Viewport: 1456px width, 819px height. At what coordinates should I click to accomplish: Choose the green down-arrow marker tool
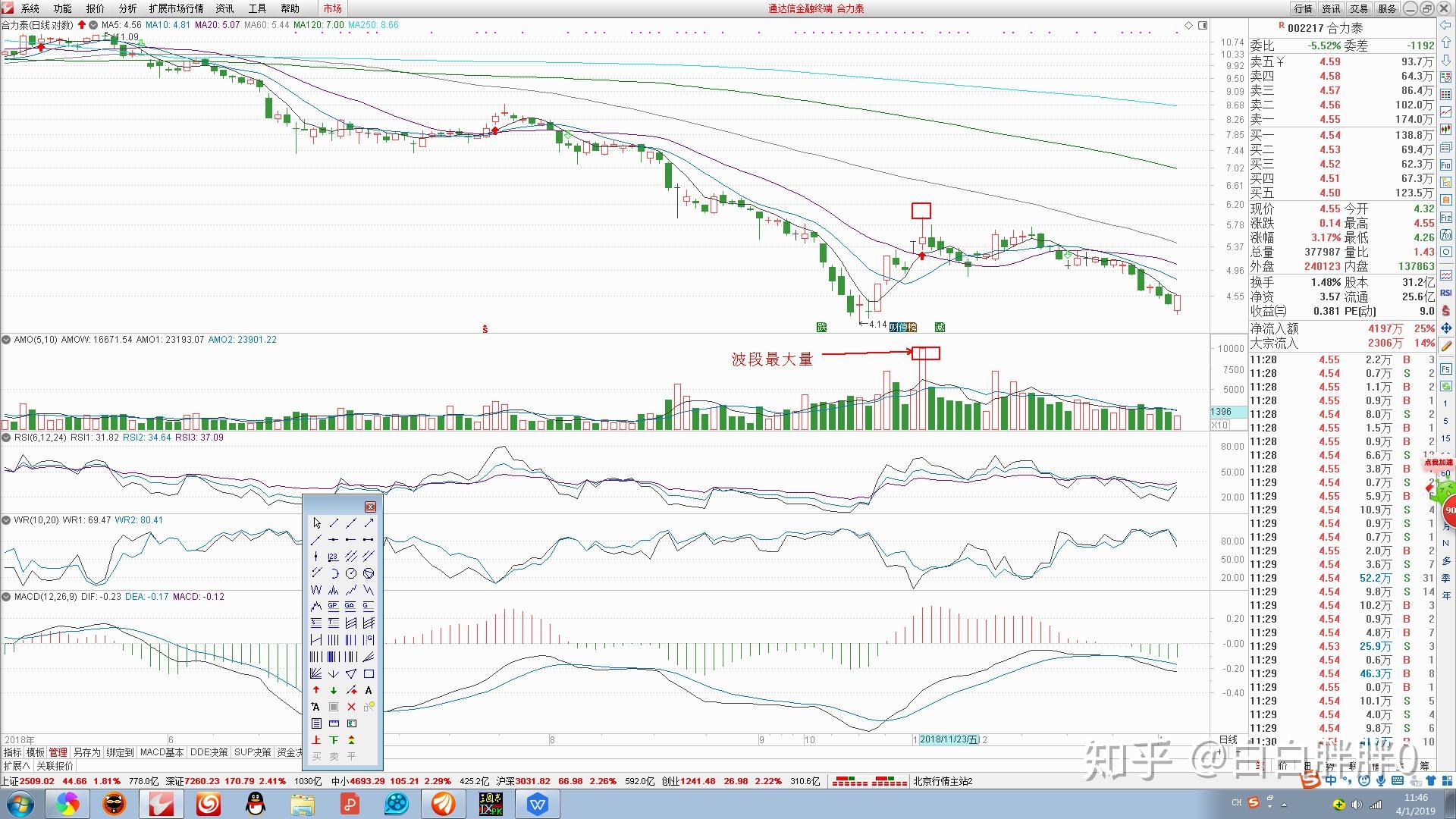coord(334,690)
